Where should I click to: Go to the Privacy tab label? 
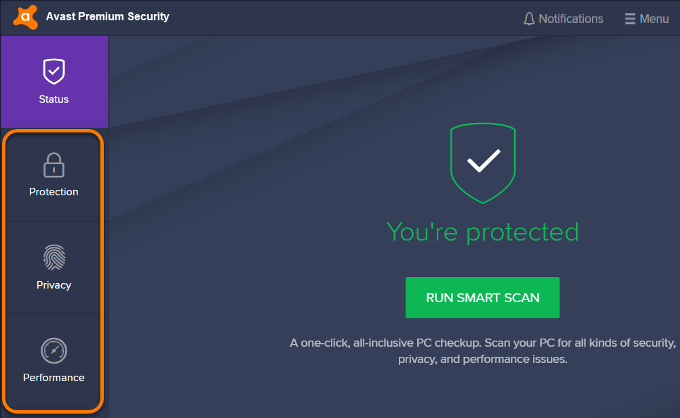54,285
